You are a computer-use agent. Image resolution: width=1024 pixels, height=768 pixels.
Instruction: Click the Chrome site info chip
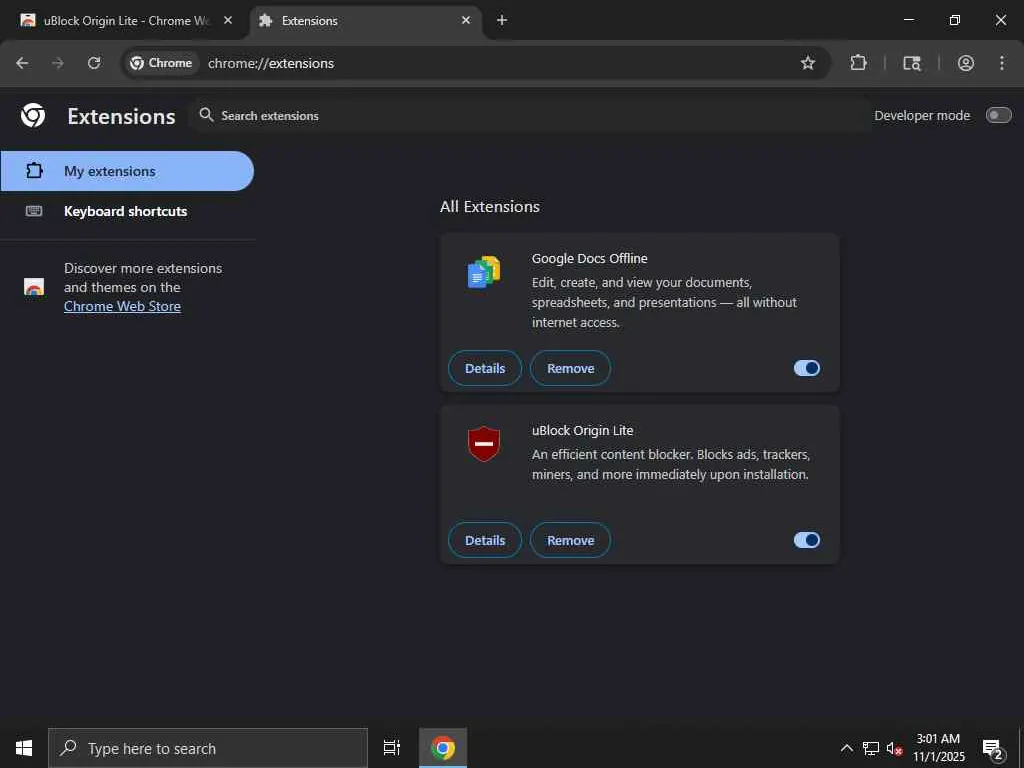click(161, 63)
